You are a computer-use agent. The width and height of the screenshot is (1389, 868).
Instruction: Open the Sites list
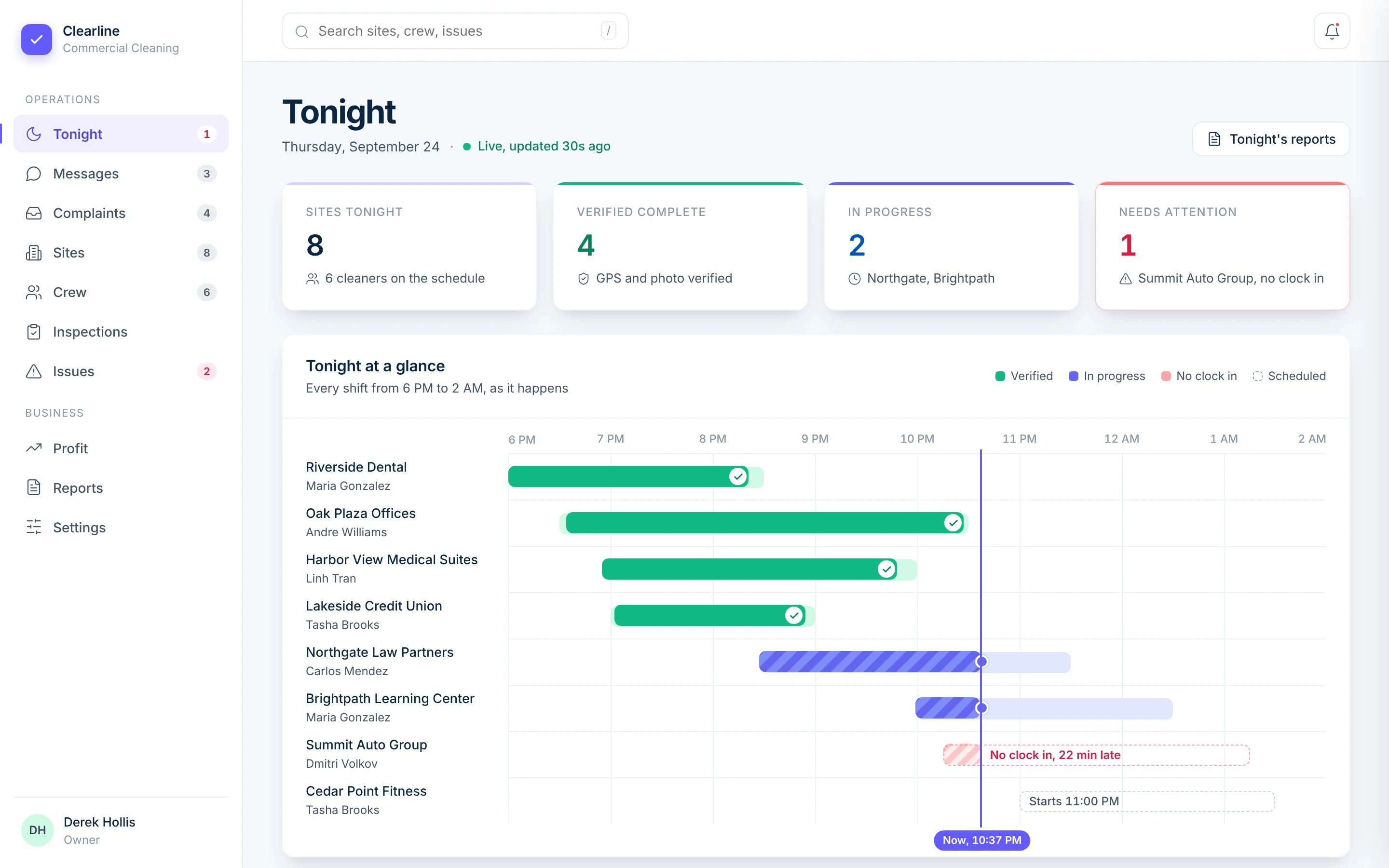coord(121,253)
